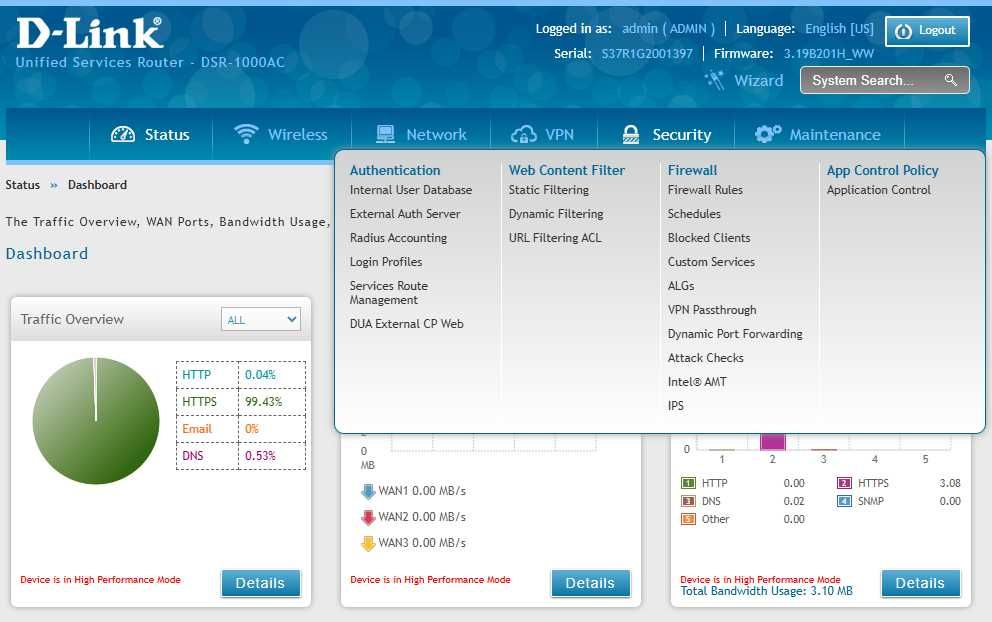Screen dimensions: 992x622
Task: Click the HTTPS 99.43% value cell
Action: tap(272, 402)
